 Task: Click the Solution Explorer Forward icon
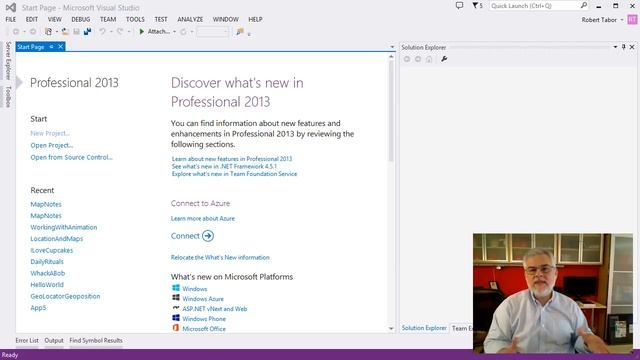418,59
